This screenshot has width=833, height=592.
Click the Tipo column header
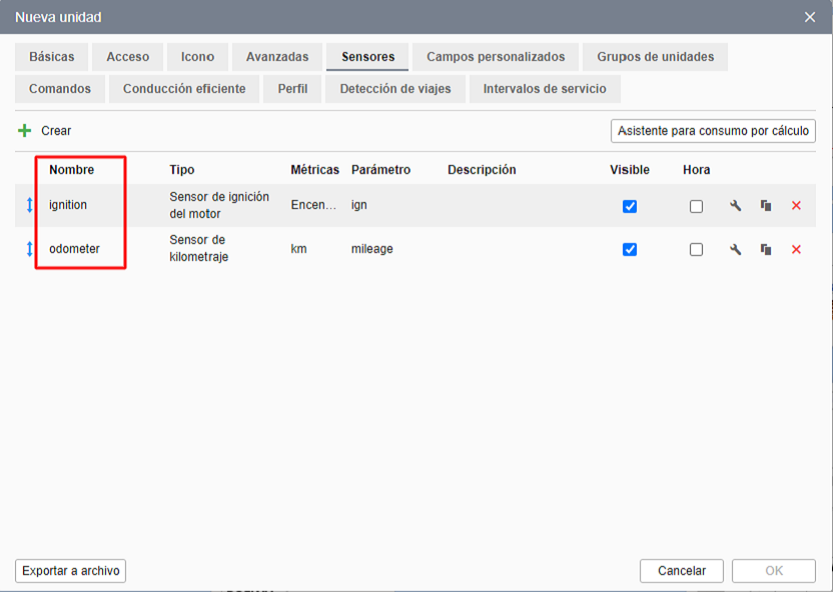[182, 170]
